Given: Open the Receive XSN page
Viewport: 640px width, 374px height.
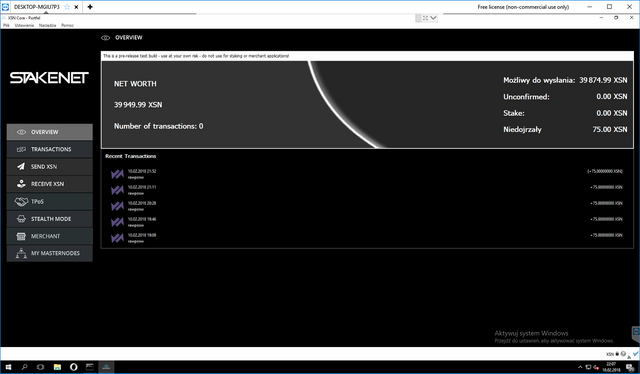Looking at the screenshot, I should pyautogui.click(x=49, y=184).
